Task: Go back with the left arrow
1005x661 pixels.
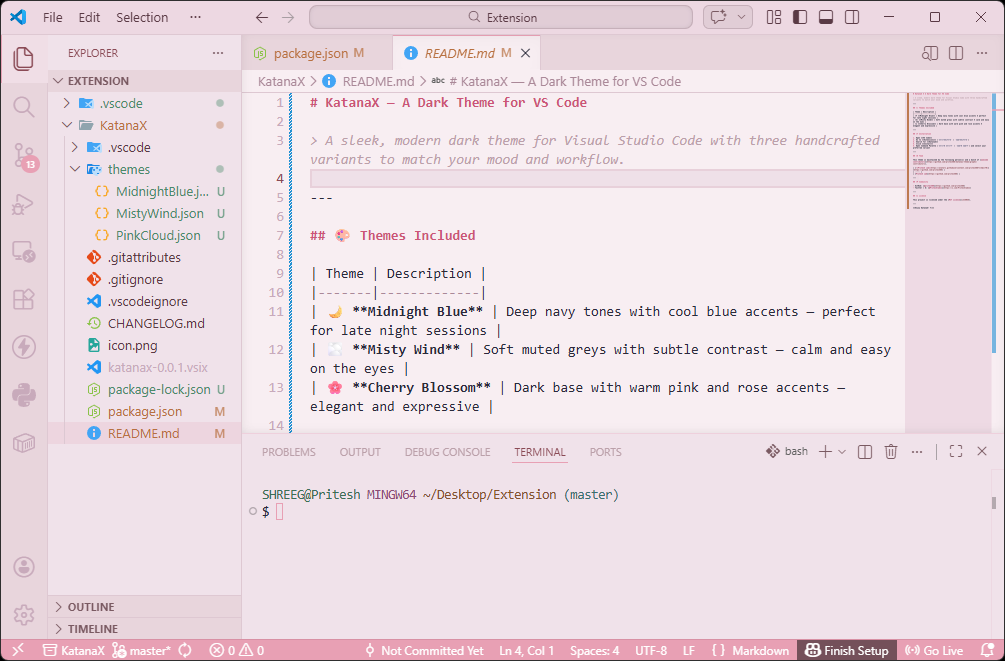Action: [x=262, y=17]
